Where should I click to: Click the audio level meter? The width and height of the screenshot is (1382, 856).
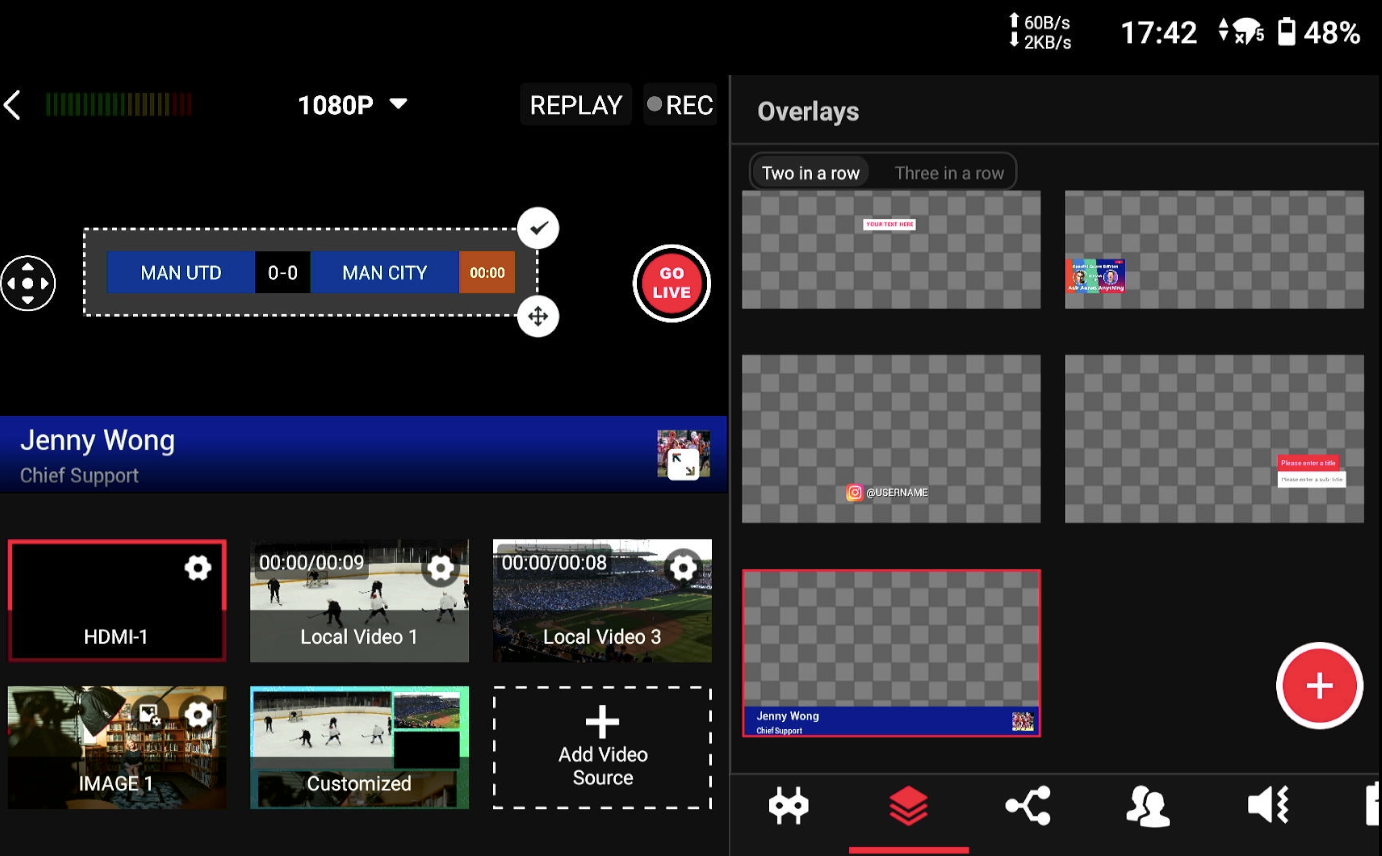click(x=119, y=105)
